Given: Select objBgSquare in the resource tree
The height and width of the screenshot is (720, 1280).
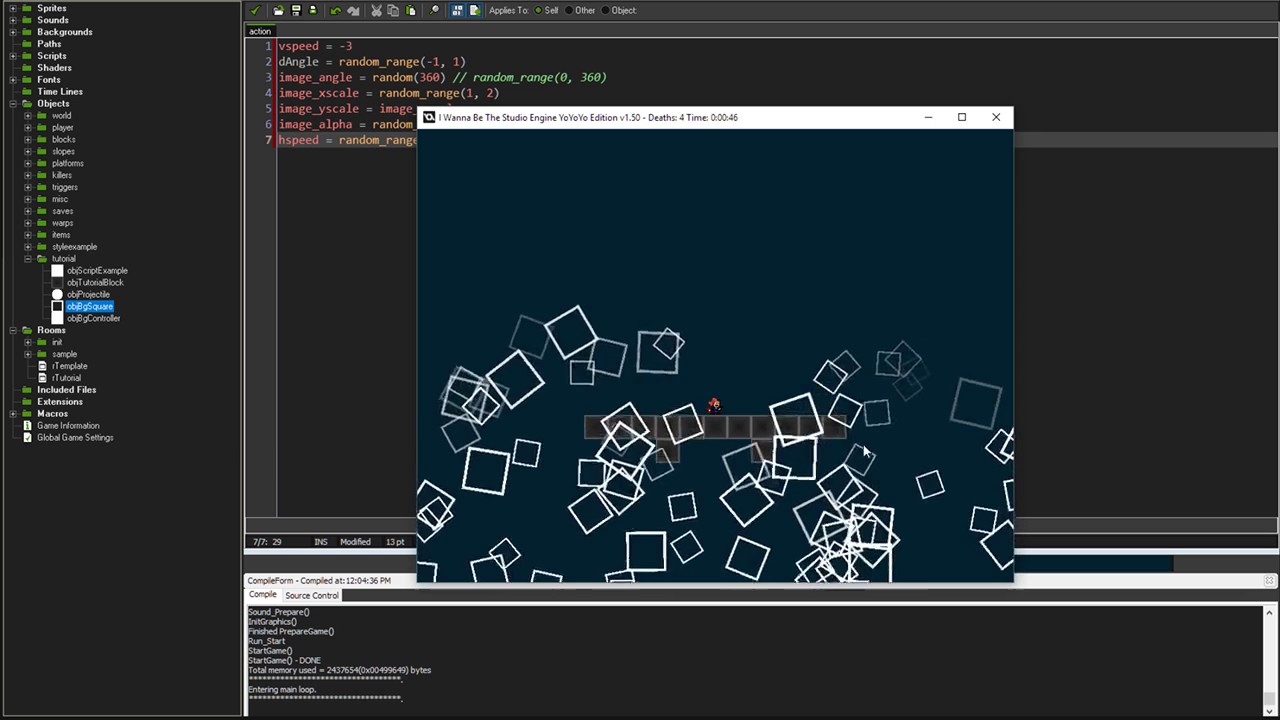Looking at the screenshot, I should tap(90, 307).
